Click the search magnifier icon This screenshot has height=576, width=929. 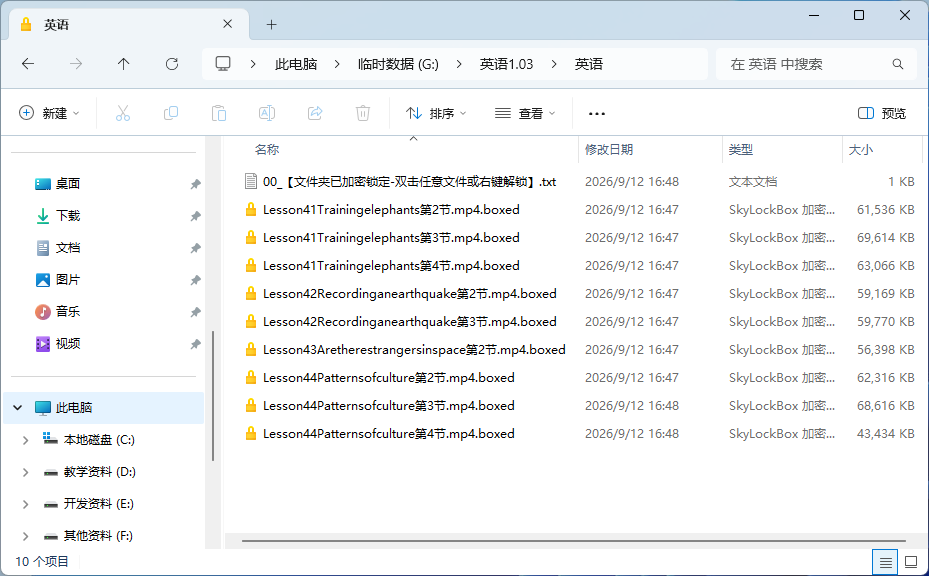click(x=898, y=64)
